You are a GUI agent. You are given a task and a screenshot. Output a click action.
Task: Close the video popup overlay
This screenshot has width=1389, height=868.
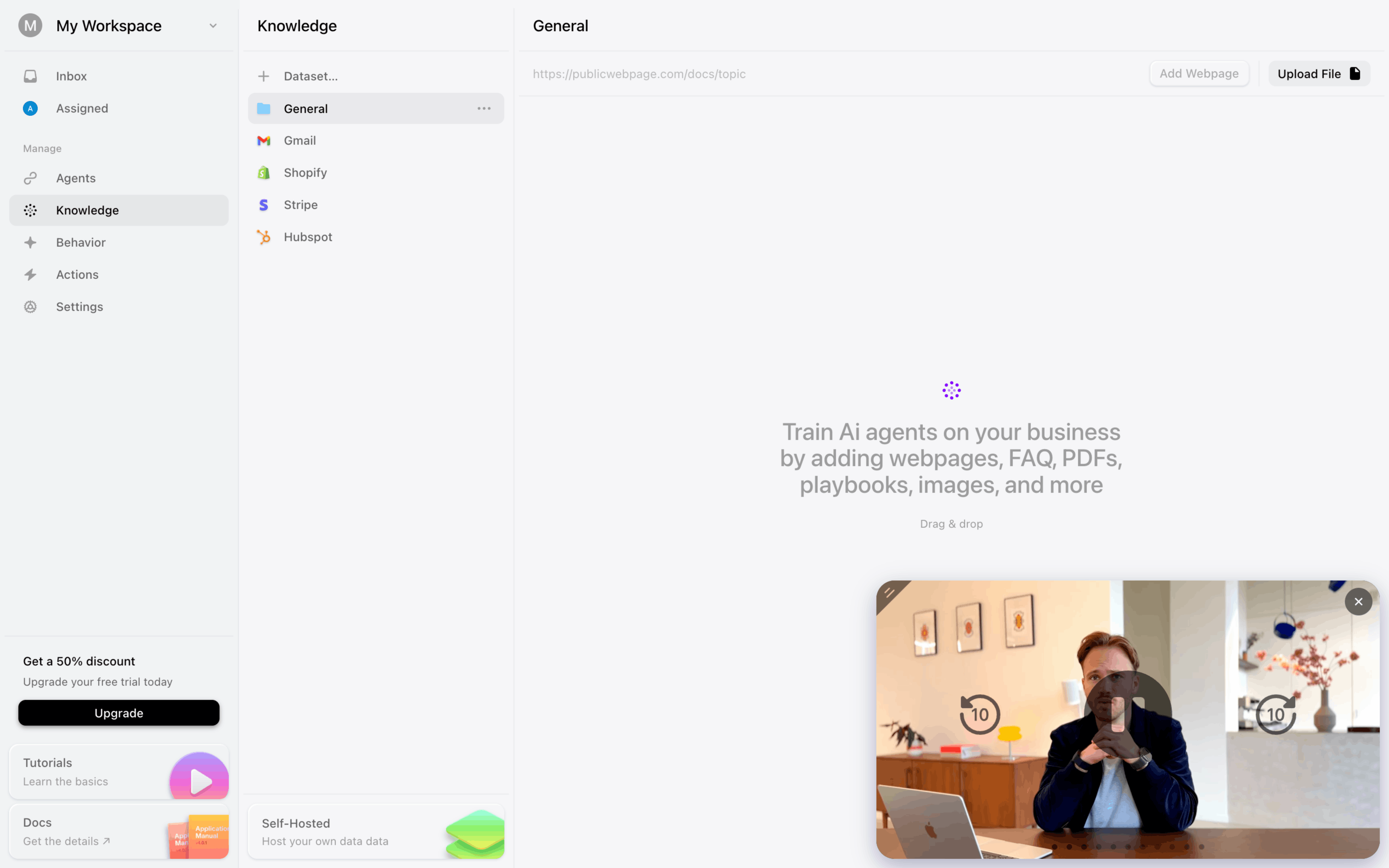(1358, 602)
